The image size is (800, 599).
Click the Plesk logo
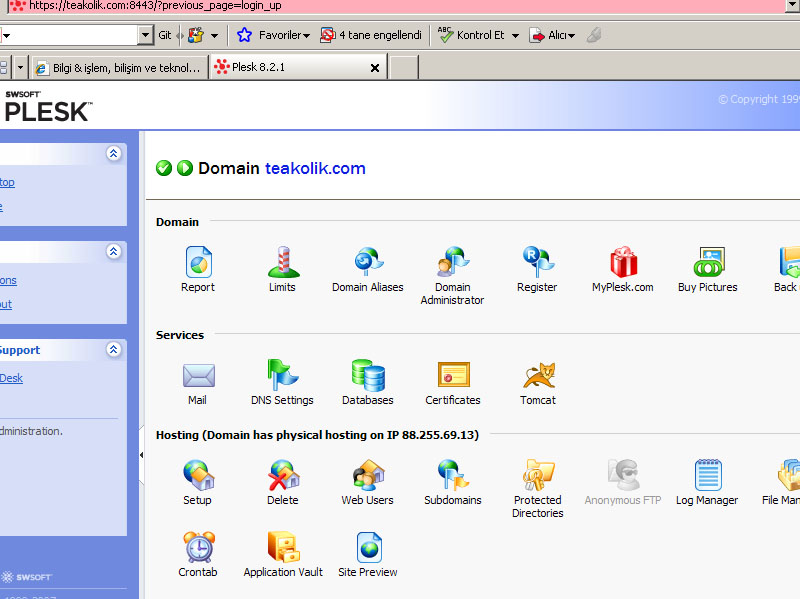point(48,107)
